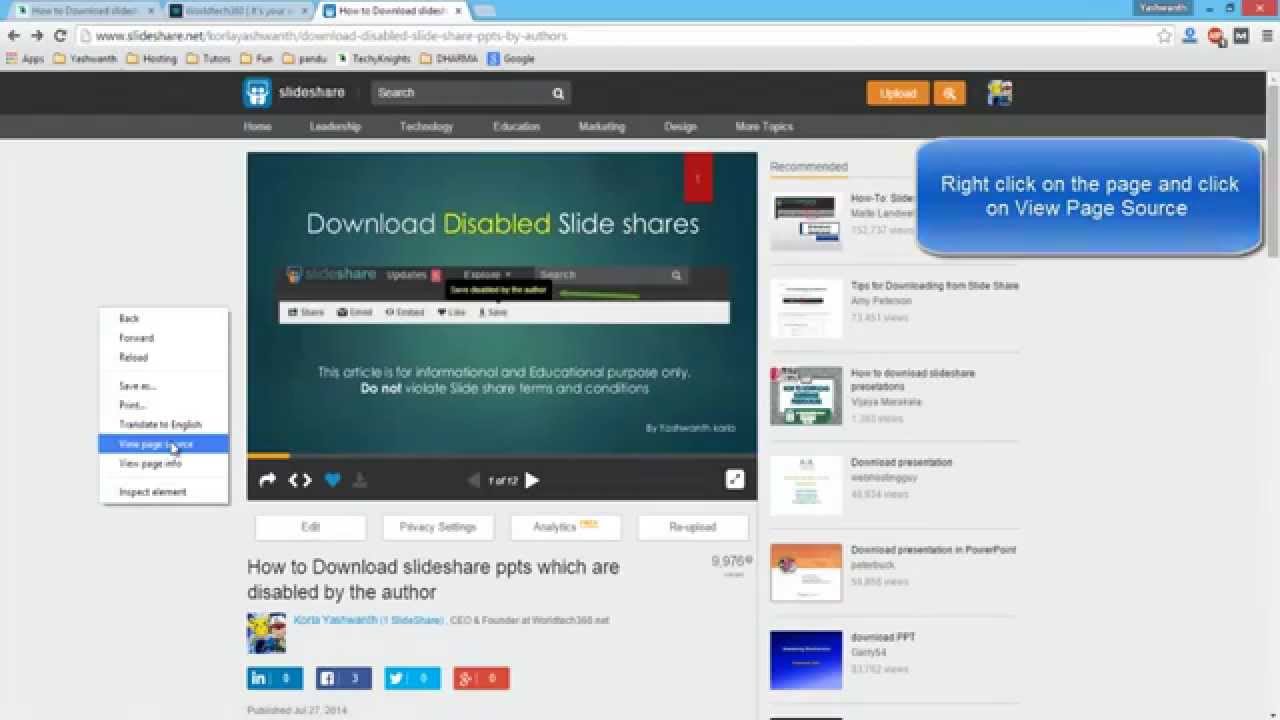
Task: Open How to download slideshare presentations thumbnail
Action: coord(806,396)
